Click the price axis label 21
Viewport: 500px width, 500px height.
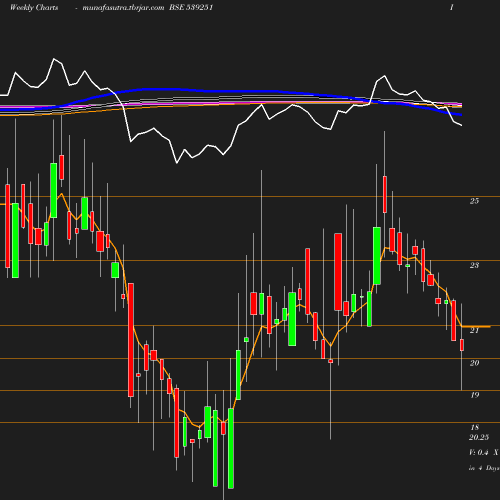474,330
